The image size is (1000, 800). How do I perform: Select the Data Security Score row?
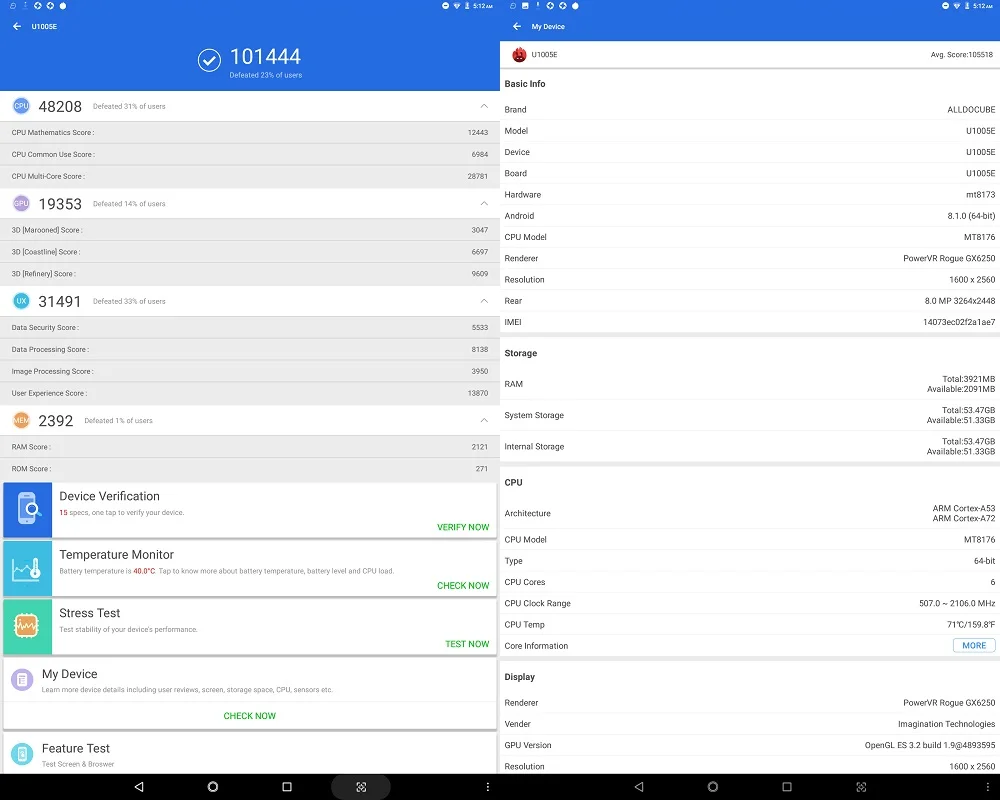point(250,327)
